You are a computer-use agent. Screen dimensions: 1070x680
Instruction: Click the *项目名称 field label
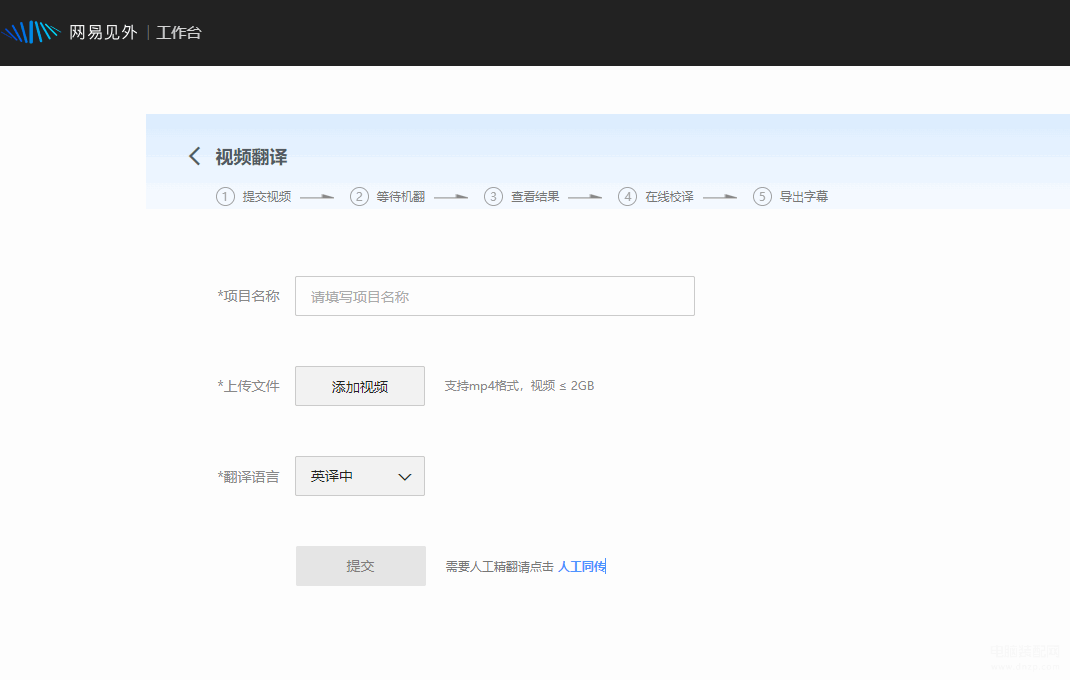tap(248, 296)
